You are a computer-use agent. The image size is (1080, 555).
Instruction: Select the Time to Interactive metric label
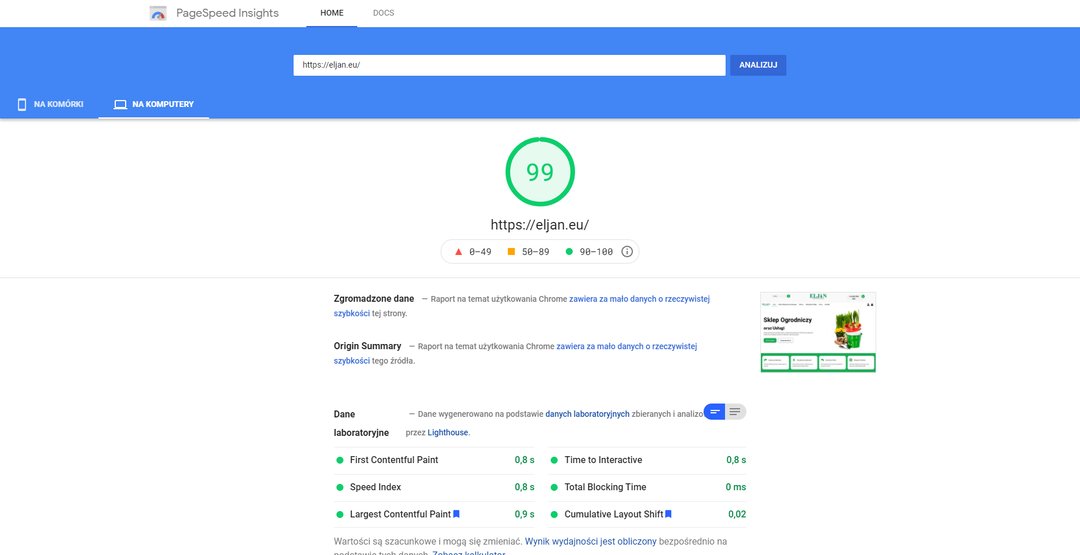point(603,460)
